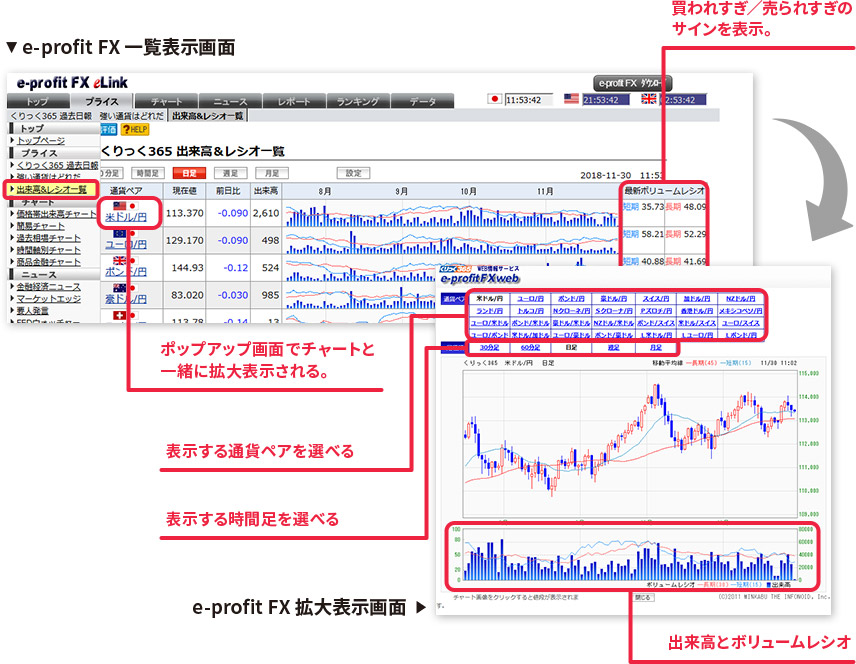Open ポンド/円 pair link in table

126,272
